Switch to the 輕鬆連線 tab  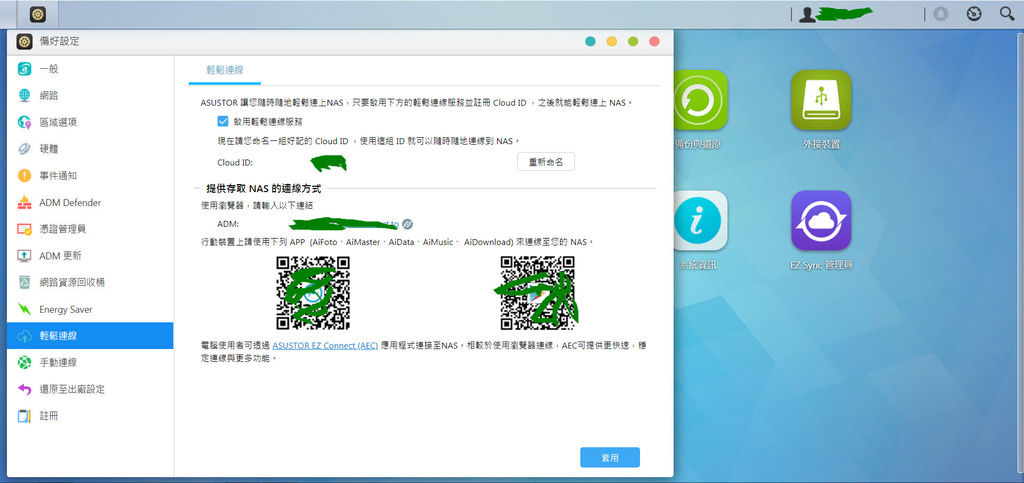(x=225, y=70)
